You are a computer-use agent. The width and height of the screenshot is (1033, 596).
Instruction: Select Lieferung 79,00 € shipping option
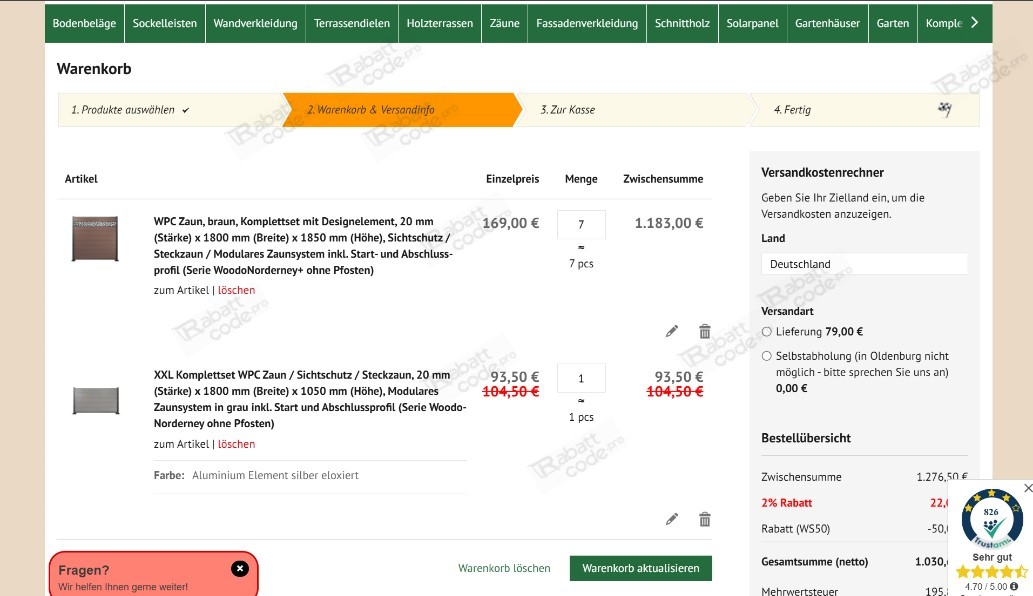coord(766,332)
